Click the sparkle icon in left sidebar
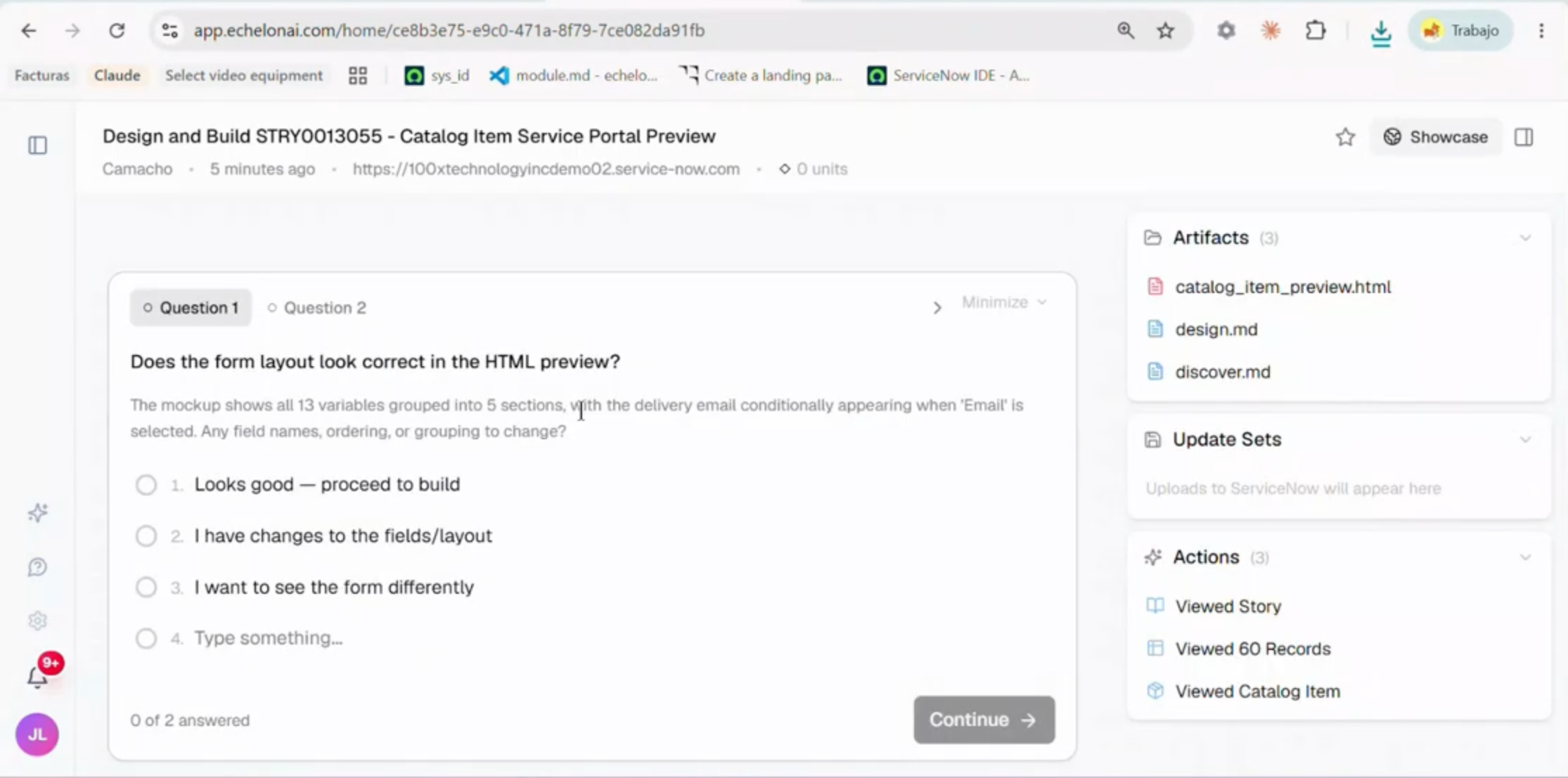 (38, 513)
